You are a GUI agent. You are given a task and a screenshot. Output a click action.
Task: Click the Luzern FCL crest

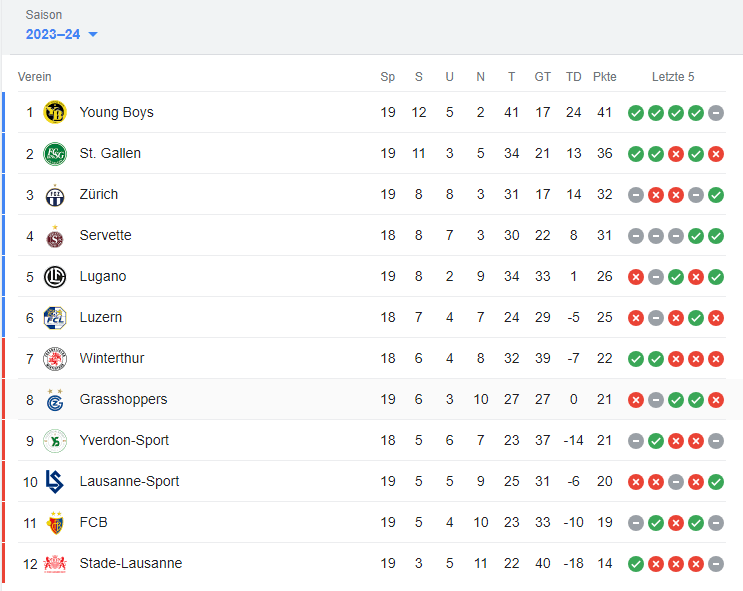(55, 318)
